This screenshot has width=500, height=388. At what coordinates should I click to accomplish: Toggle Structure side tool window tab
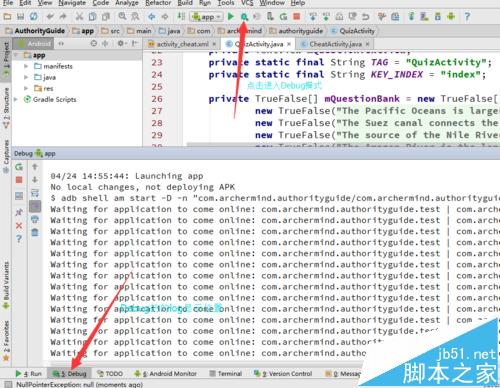(6, 108)
